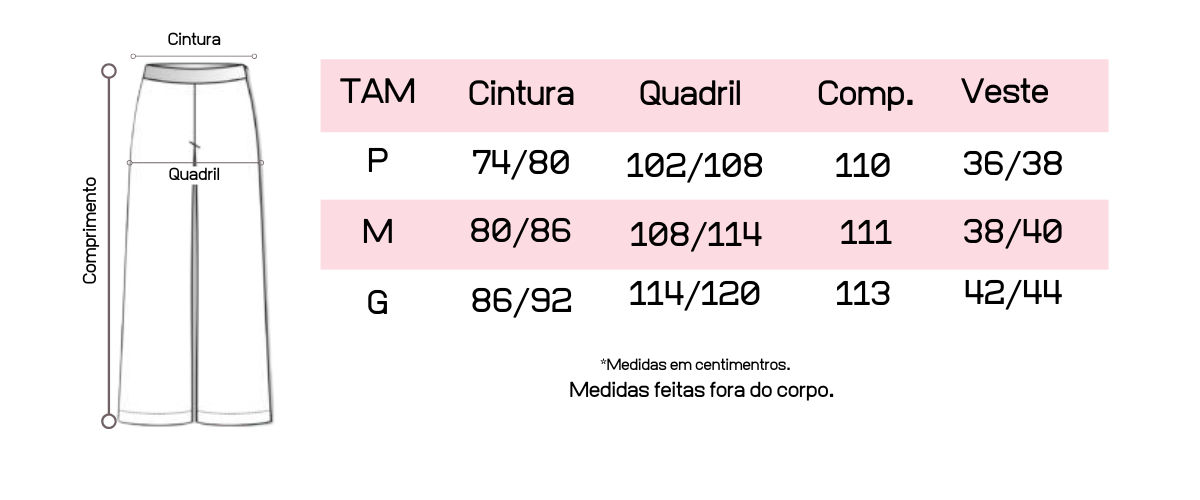
Task: Click the "Medidas feitas fora do corpo" note
Action: (701, 389)
